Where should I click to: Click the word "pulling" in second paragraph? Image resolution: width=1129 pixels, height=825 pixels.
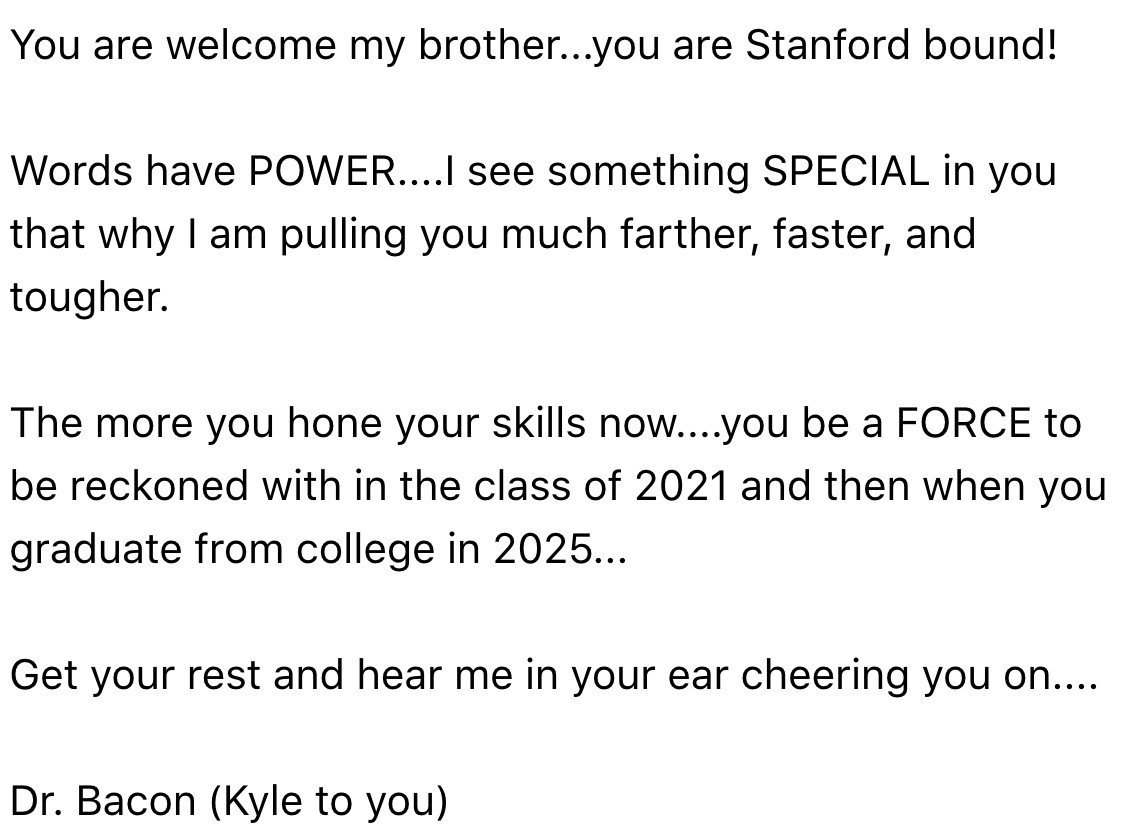[x=343, y=235]
